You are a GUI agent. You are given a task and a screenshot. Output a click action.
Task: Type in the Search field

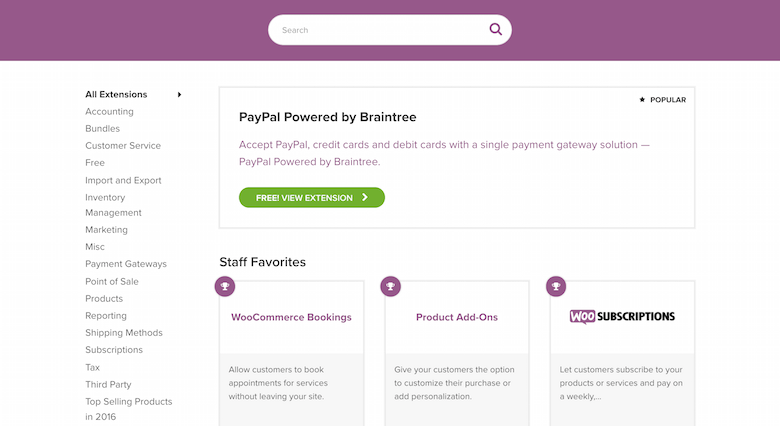pos(380,30)
